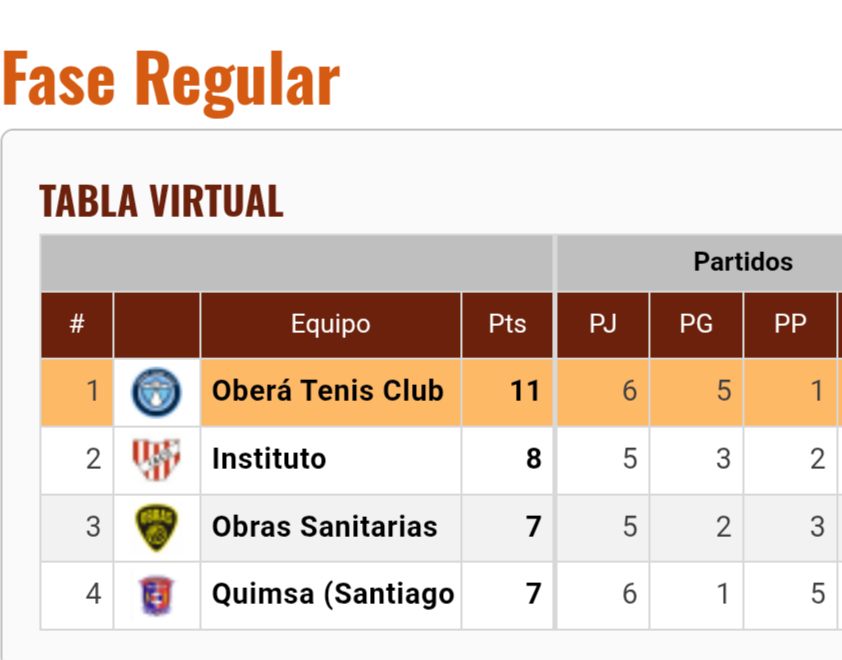Click the Quimsa team shield icon
Viewport: 842px width, 660px height.
(x=156, y=595)
